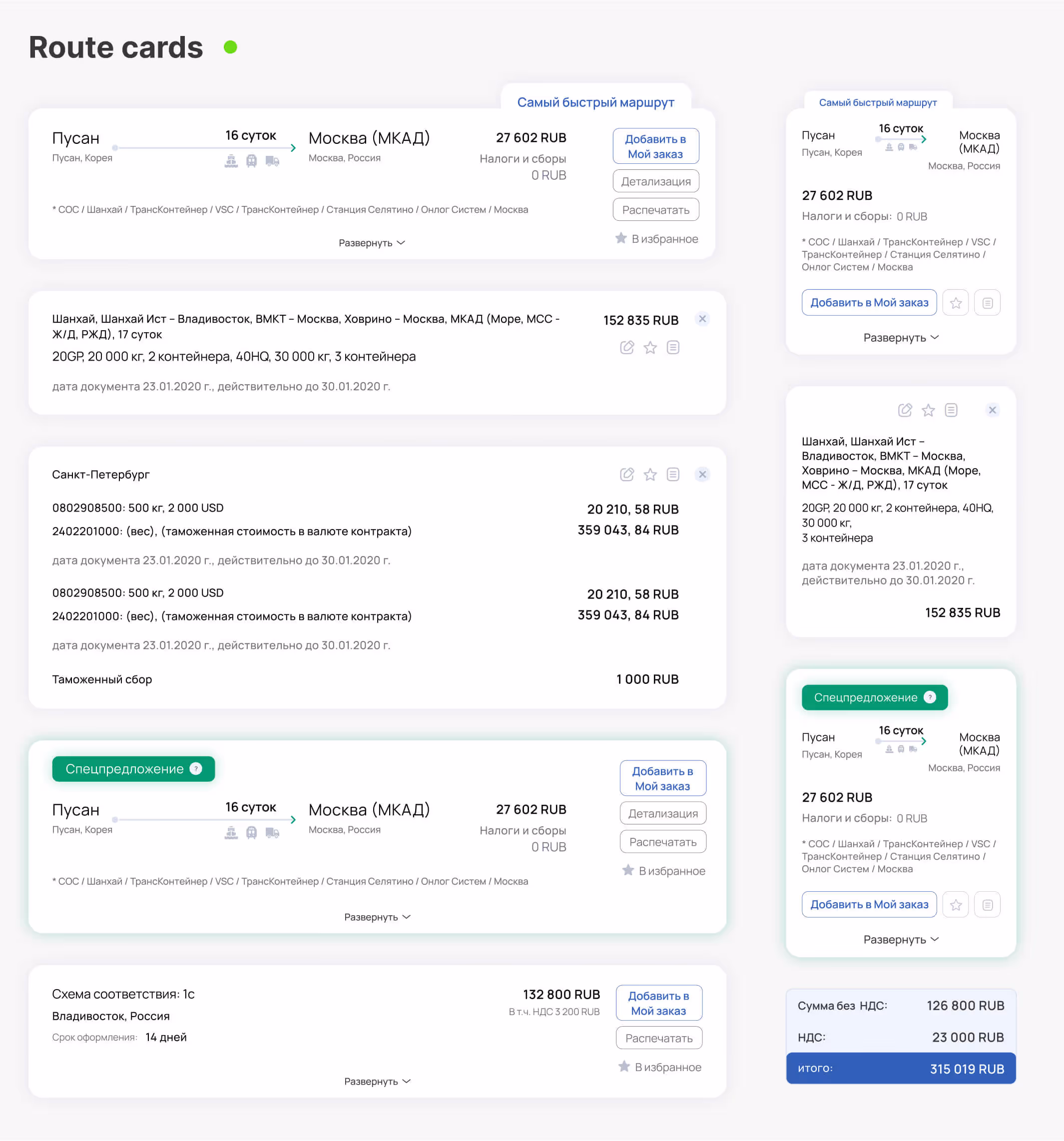The image size is (1064, 1141).
Task: Click Распечатать on Схема соответствия card
Action: tap(658, 1038)
